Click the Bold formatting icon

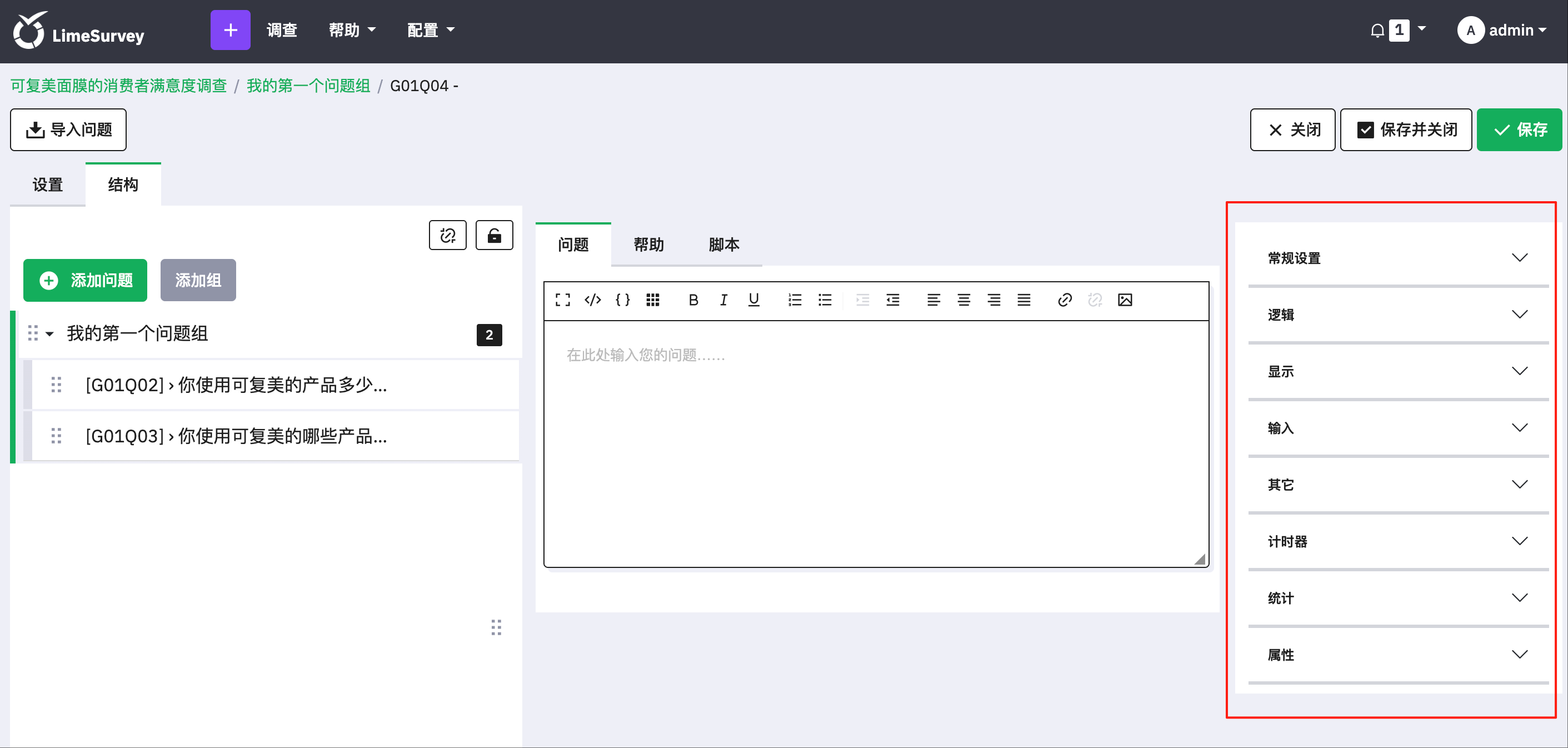[693, 300]
